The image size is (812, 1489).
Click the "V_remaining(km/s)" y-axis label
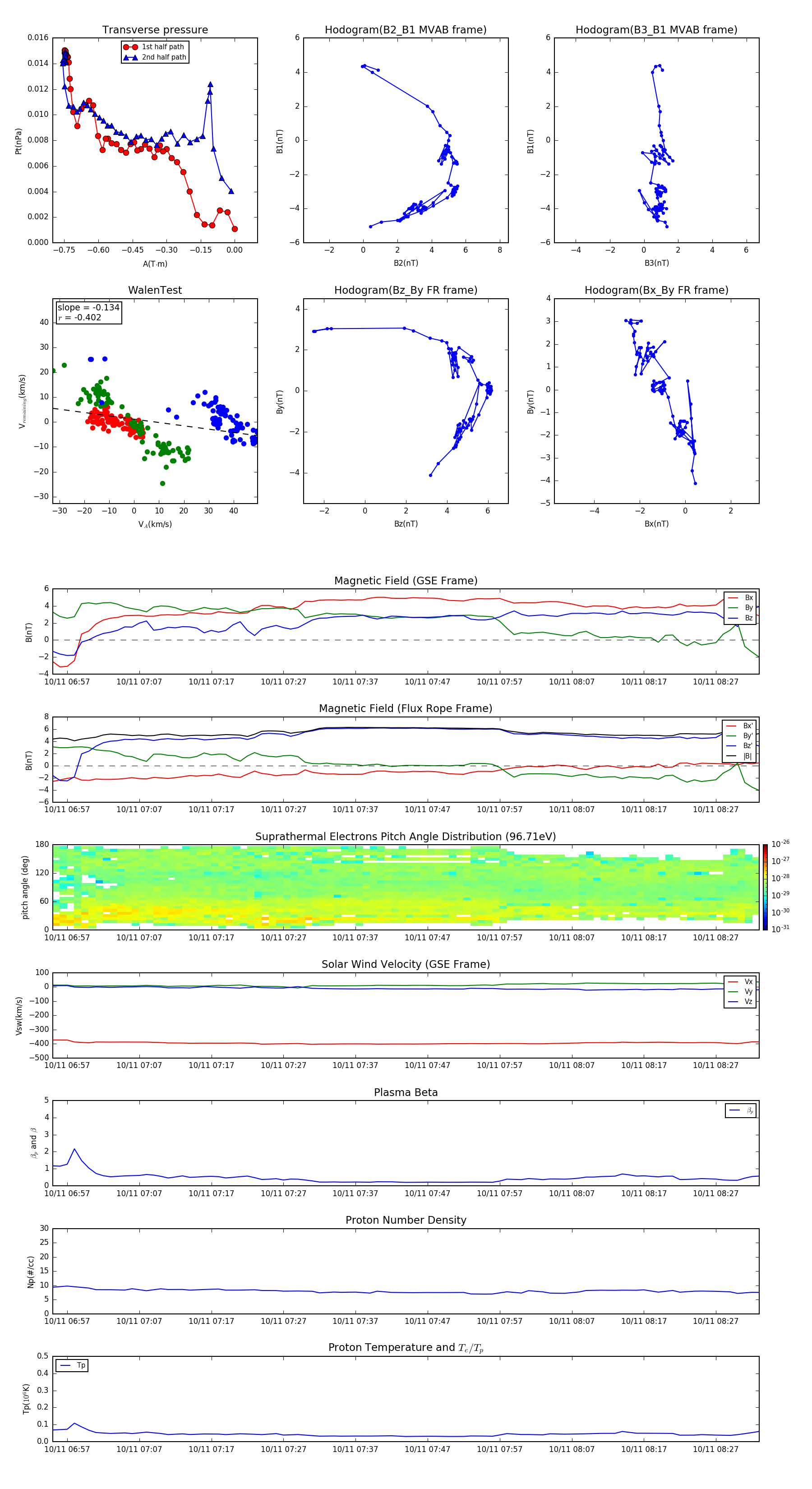coord(22,401)
